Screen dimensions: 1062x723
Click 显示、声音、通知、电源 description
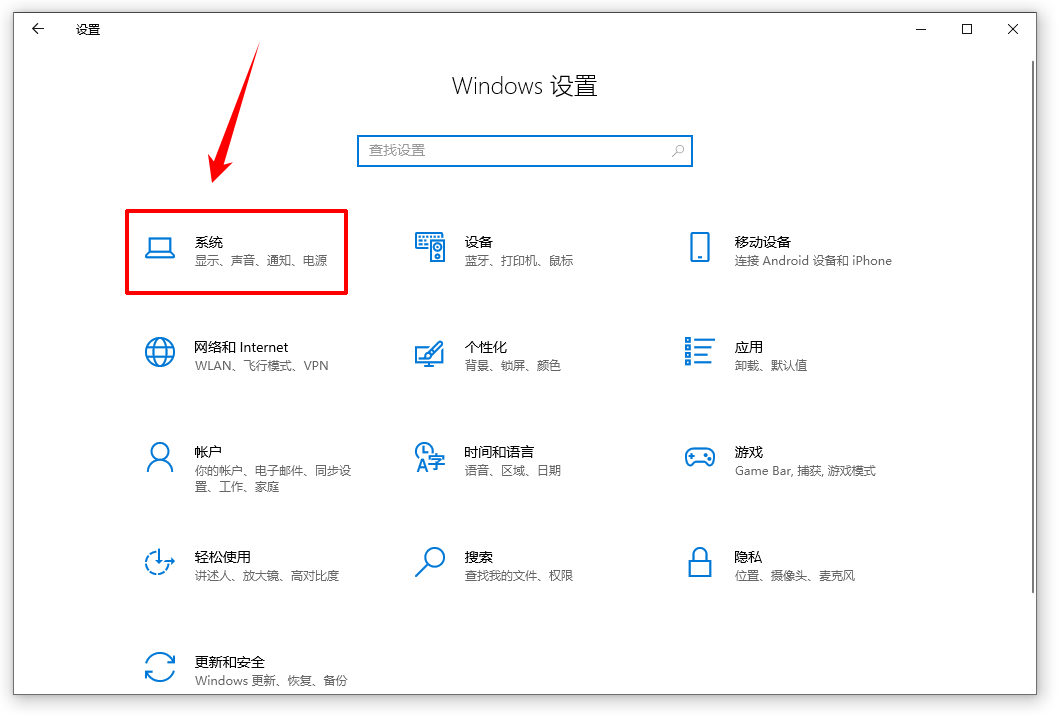[261, 261]
